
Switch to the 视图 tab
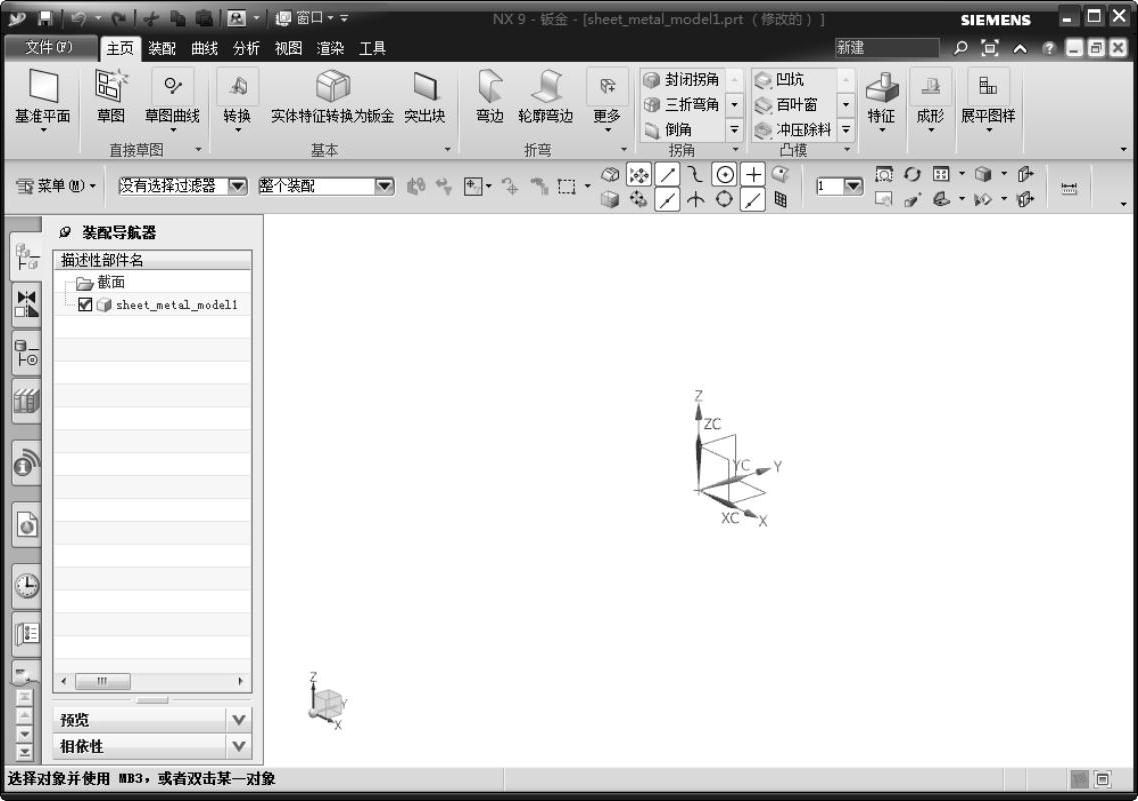coord(288,49)
